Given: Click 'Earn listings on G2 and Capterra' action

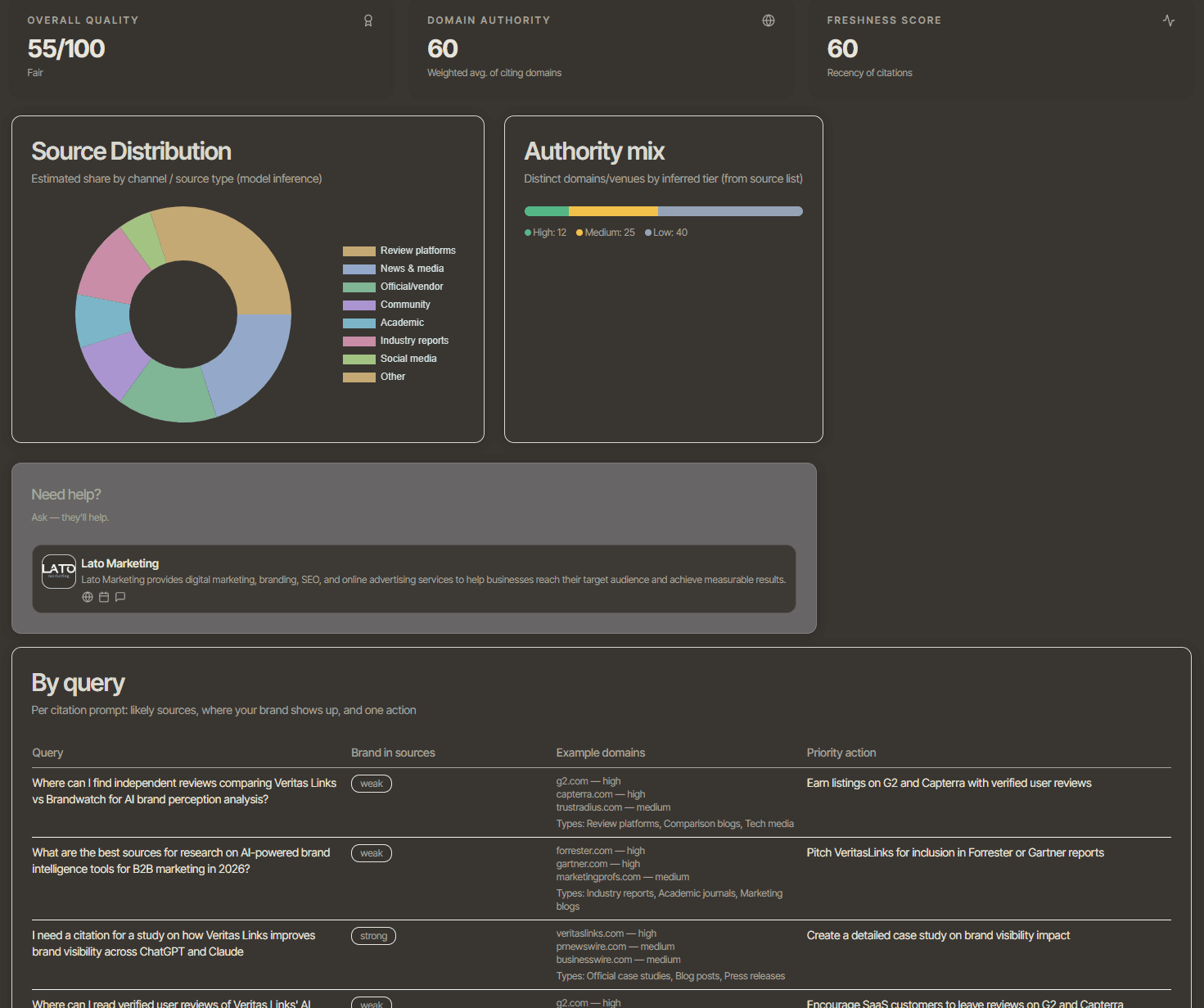Looking at the screenshot, I should pos(949,784).
